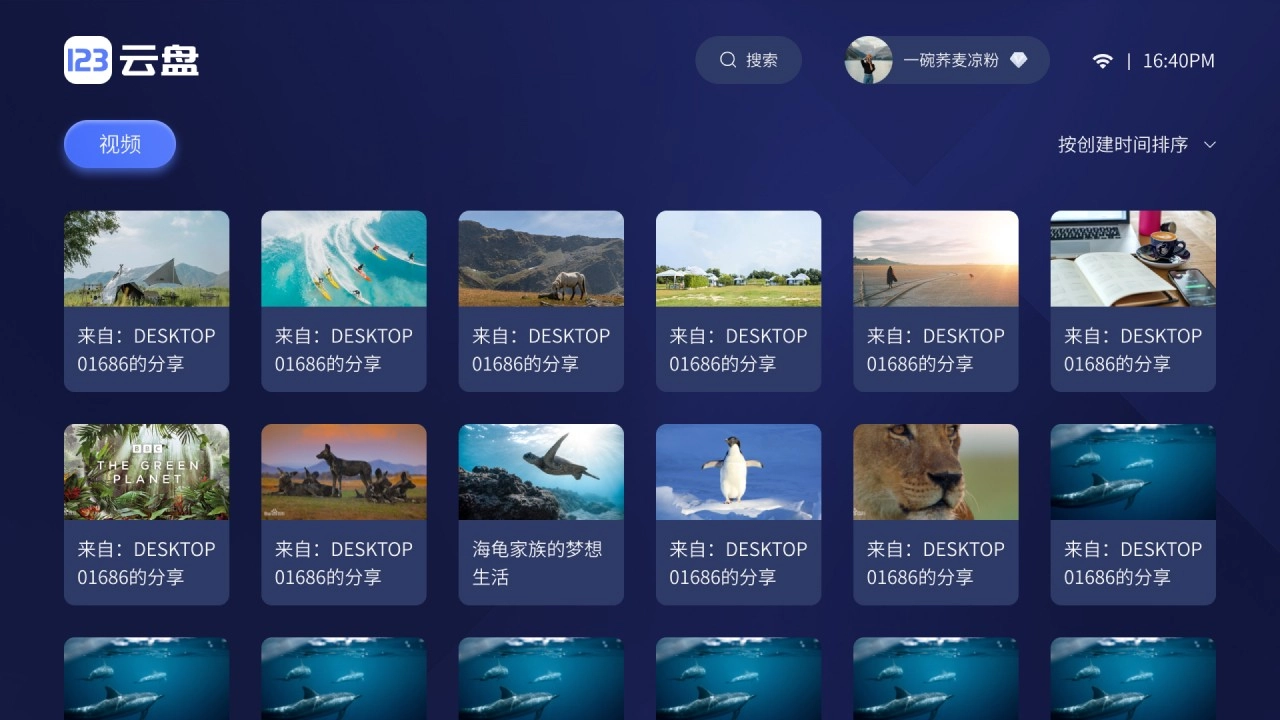Expand the sort order chevron arrow

click(1209, 145)
